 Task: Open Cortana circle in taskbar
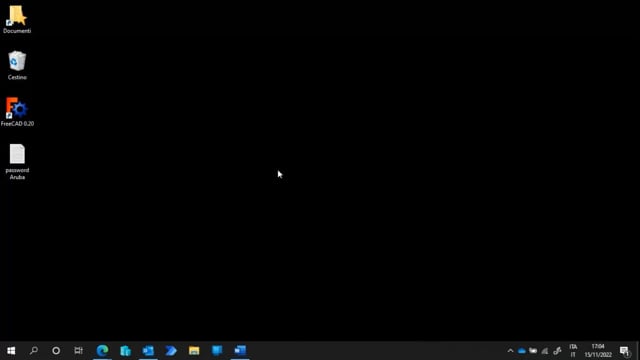click(56, 351)
